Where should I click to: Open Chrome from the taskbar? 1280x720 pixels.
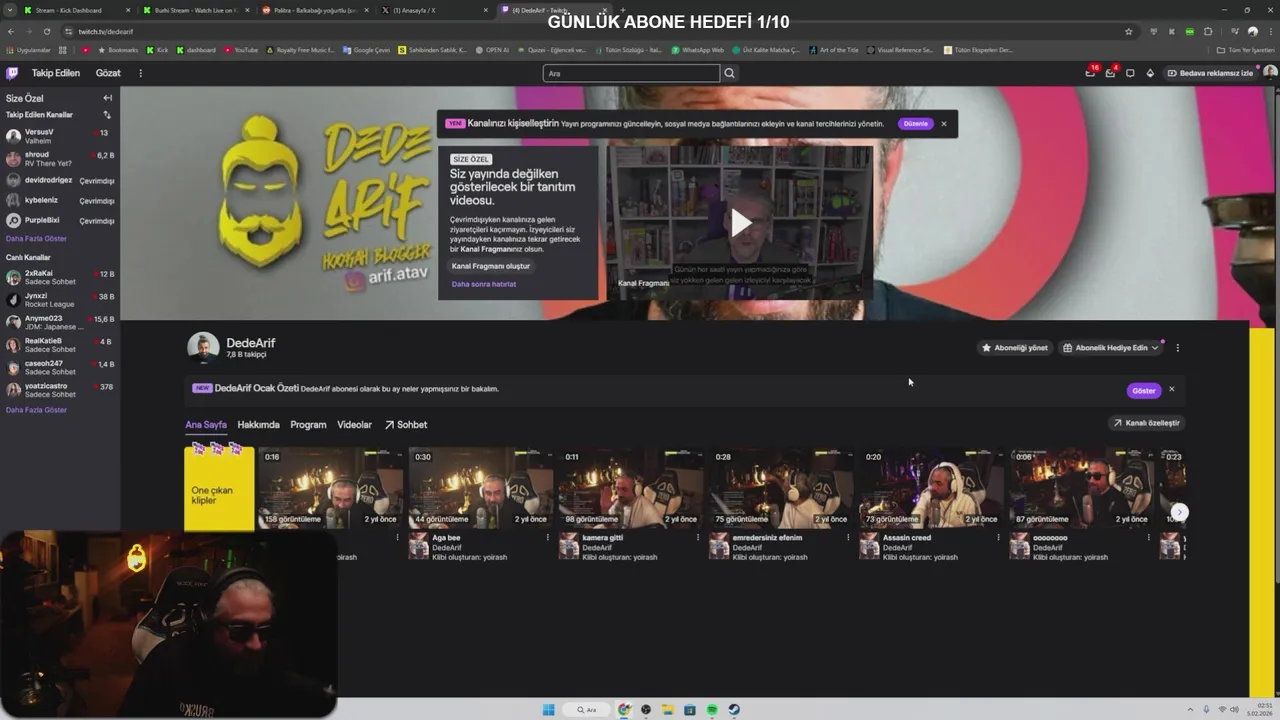point(624,710)
